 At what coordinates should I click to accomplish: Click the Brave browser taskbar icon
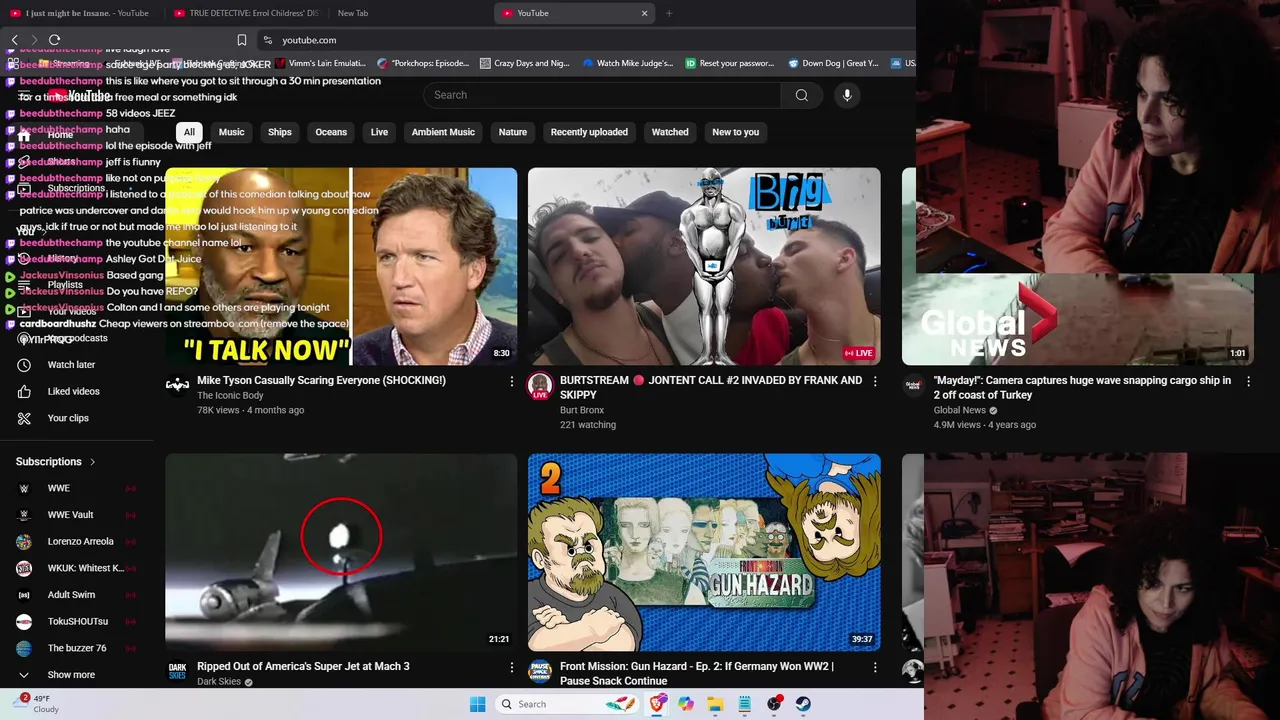pyautogui.click(x=657, y=704)
